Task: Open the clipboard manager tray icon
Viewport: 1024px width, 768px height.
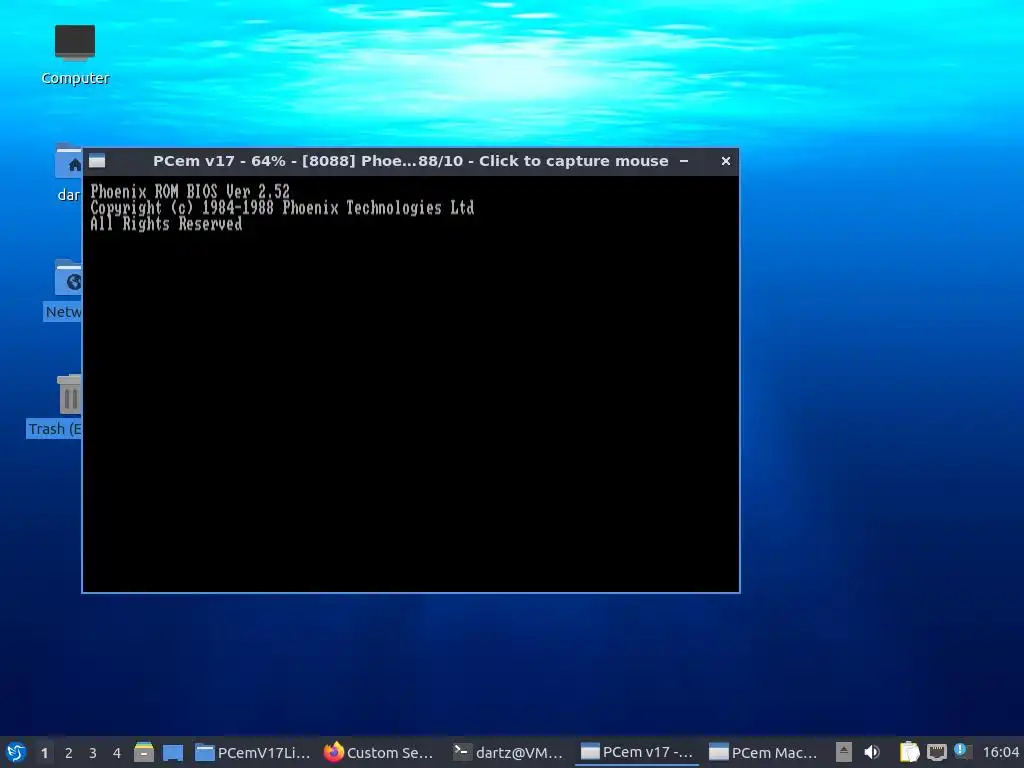Action: [909, 752]
